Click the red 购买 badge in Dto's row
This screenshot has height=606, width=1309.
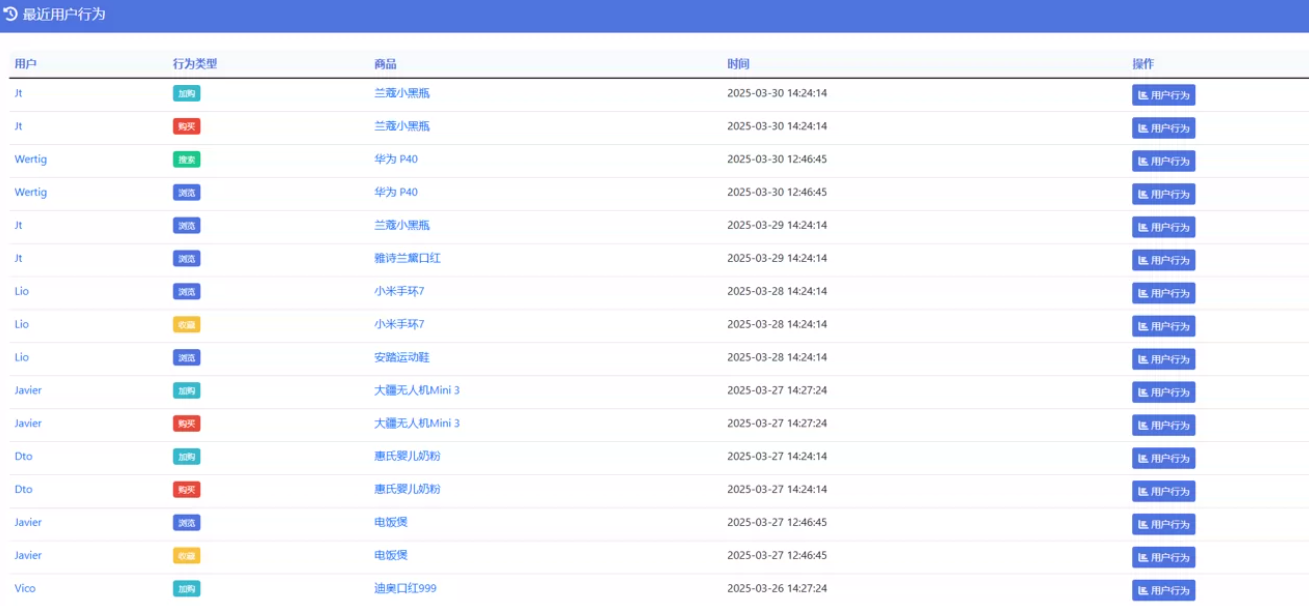[186, 489]
